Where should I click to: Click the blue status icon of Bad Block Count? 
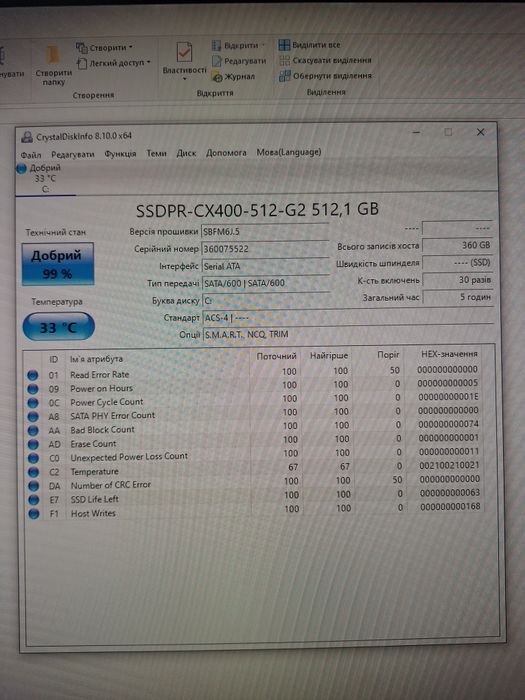[33, 430]
